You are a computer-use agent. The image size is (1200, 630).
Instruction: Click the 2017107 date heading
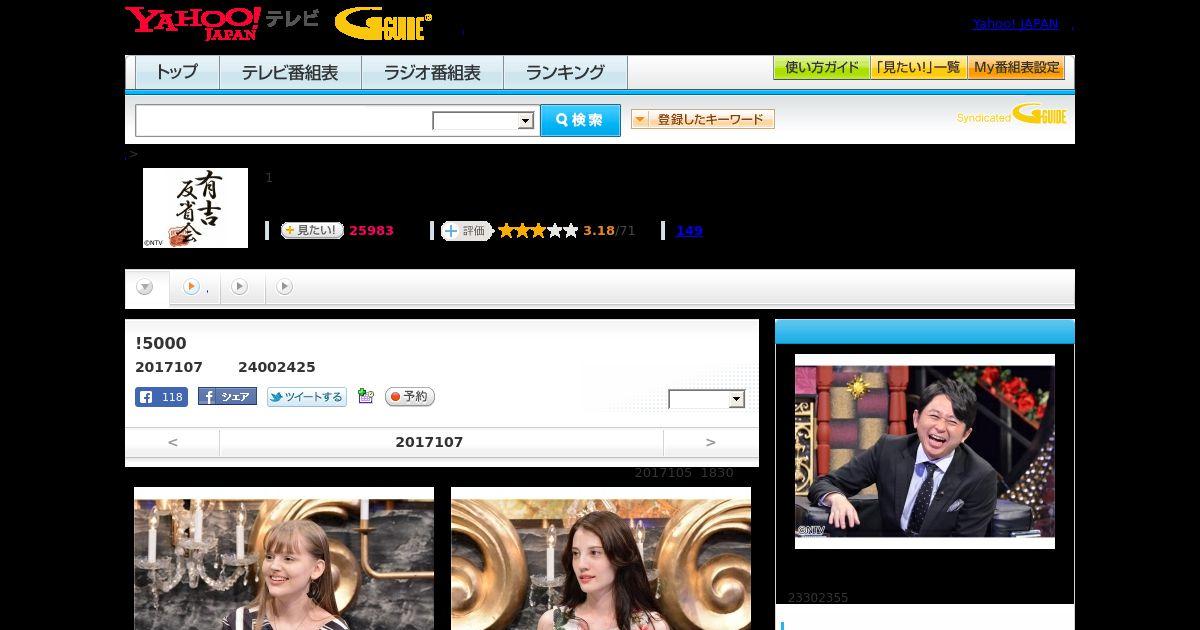tap(429, 442)
